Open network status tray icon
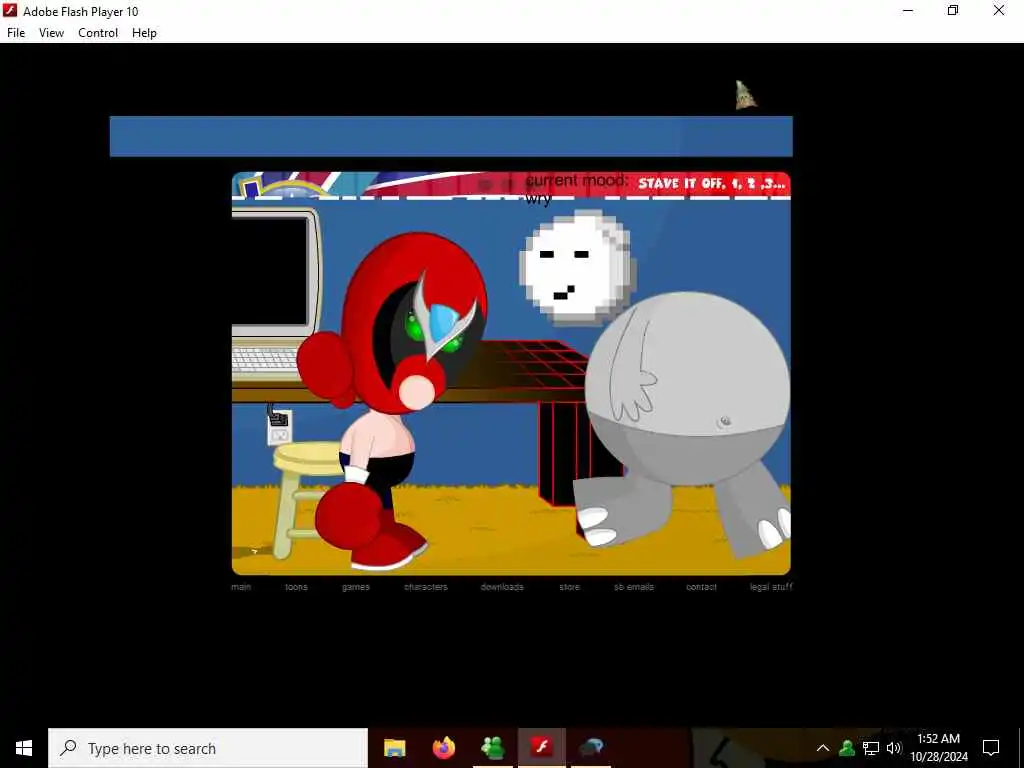This screenshot has width=1024, height=768. pos(871,748)
